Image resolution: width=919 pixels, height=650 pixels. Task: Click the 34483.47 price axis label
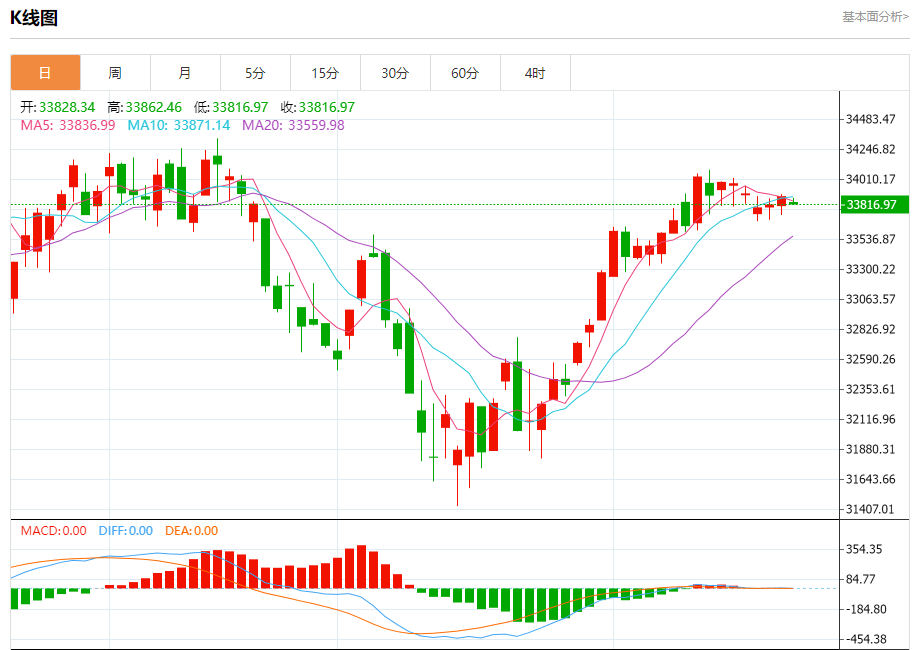(x=870, y=119)
